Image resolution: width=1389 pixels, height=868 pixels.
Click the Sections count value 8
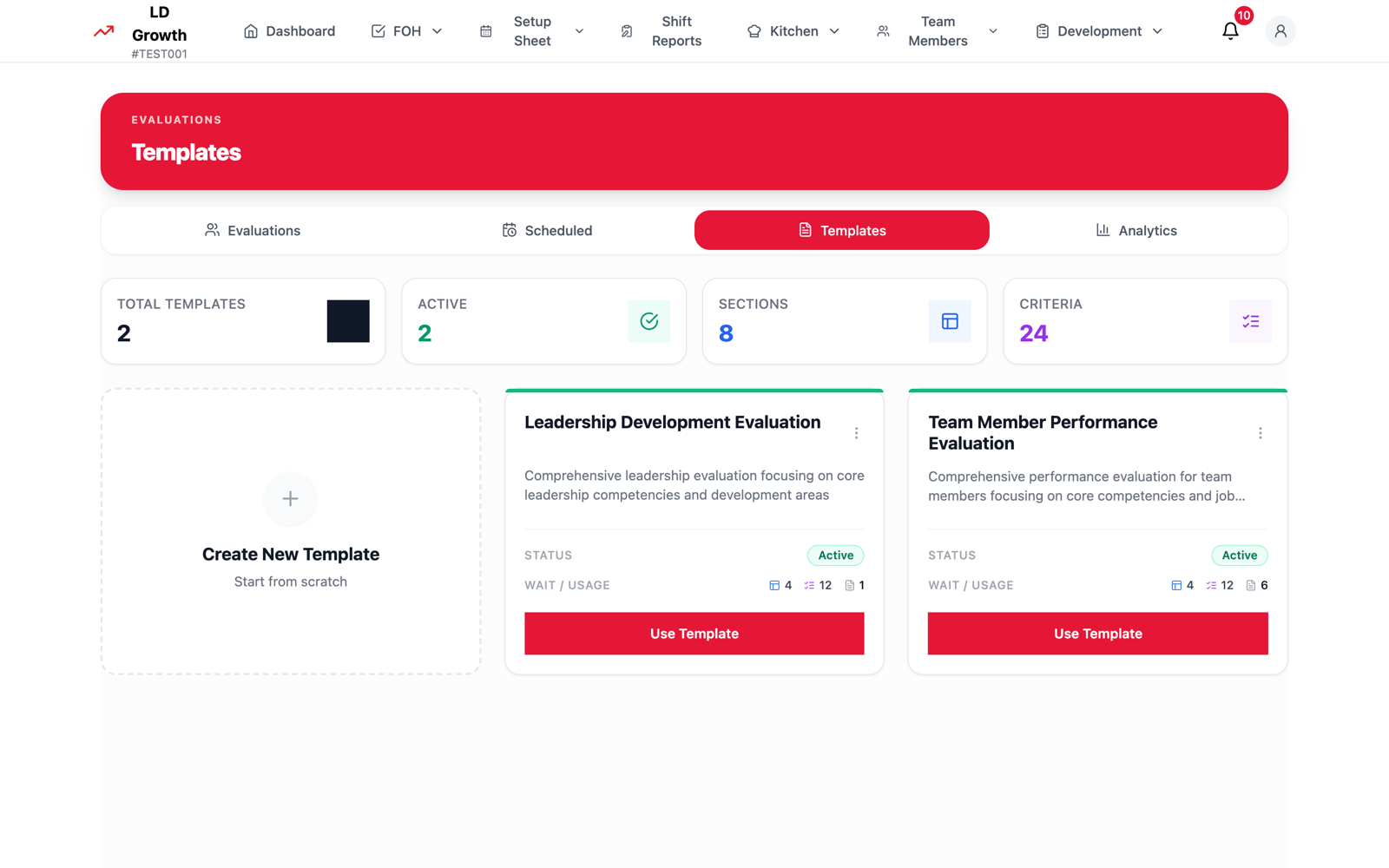click(x=726, y=333)
